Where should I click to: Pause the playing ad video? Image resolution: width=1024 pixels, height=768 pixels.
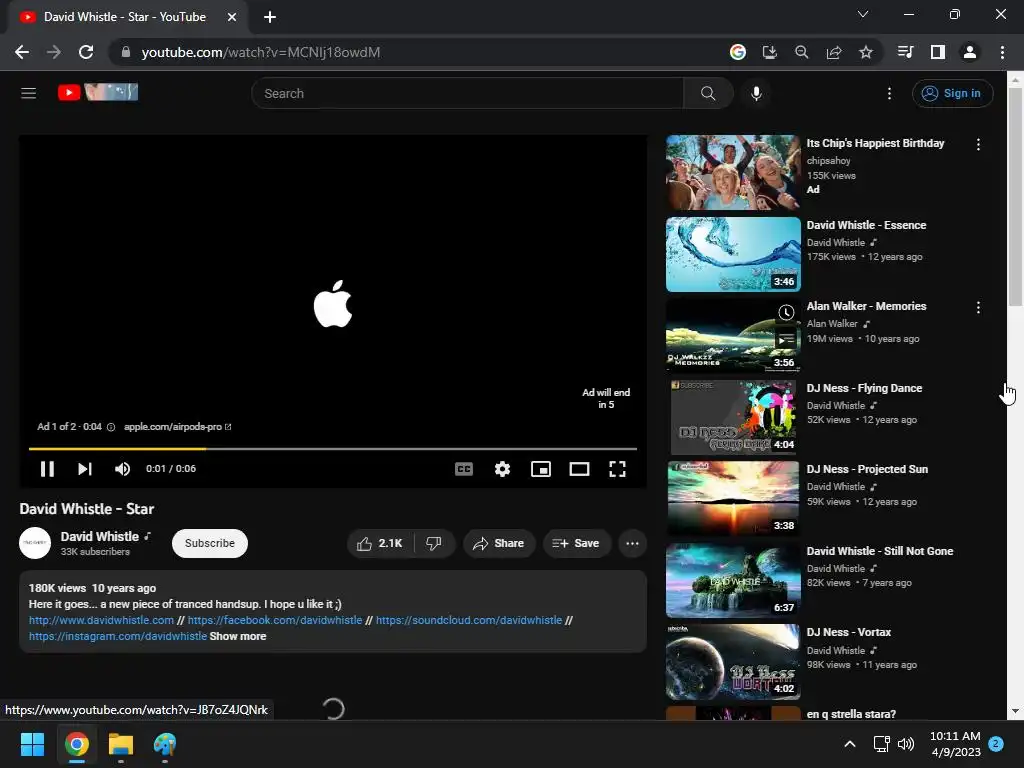(47, 469)
